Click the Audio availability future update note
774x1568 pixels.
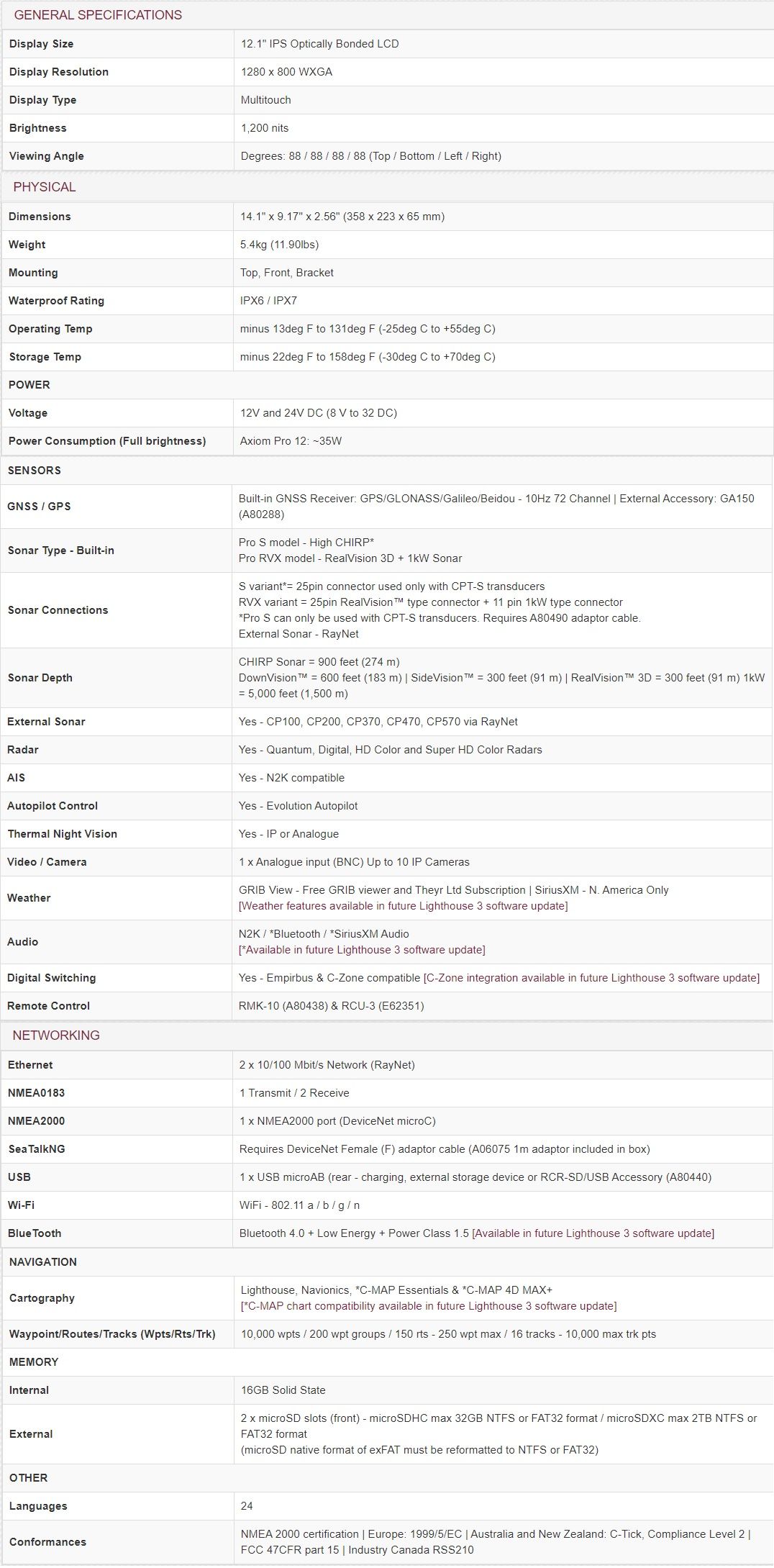(362, 950)
